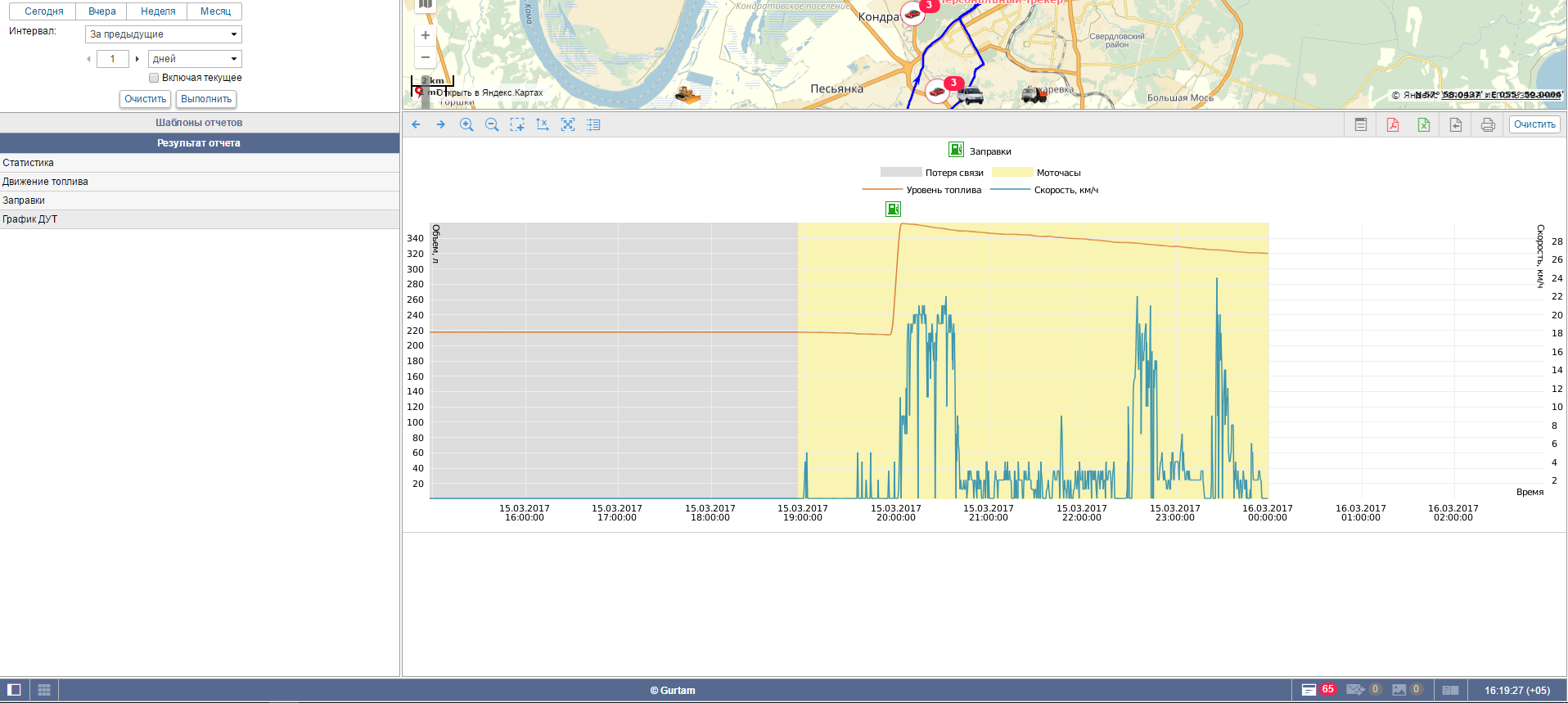
Task: Click the chart zoom out magnifier icon
Action: coord(492,124)
